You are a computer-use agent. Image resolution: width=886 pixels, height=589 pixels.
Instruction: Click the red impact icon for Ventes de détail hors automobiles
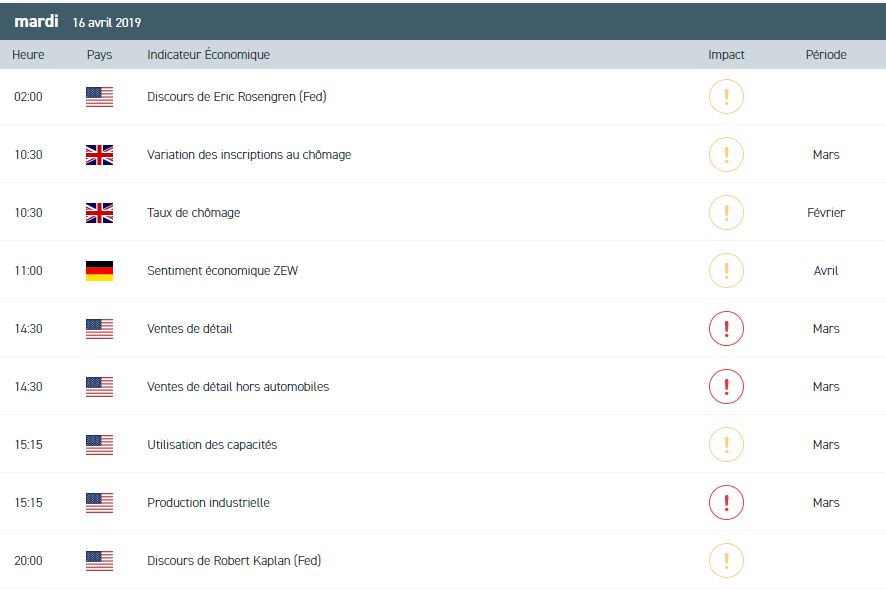pyautogui.click(x=726, y=387)
